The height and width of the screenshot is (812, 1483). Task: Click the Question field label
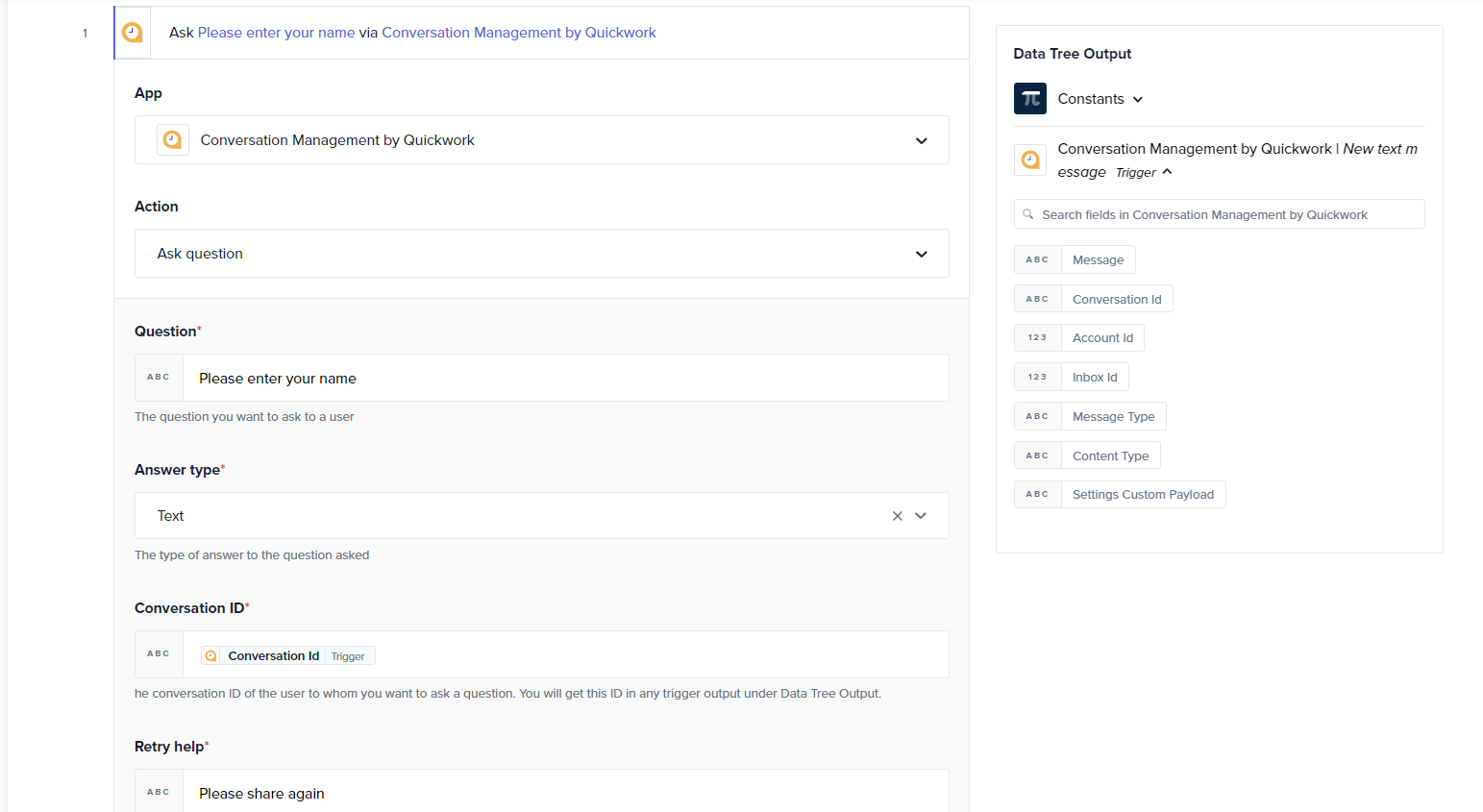click(x=168, y=332)
